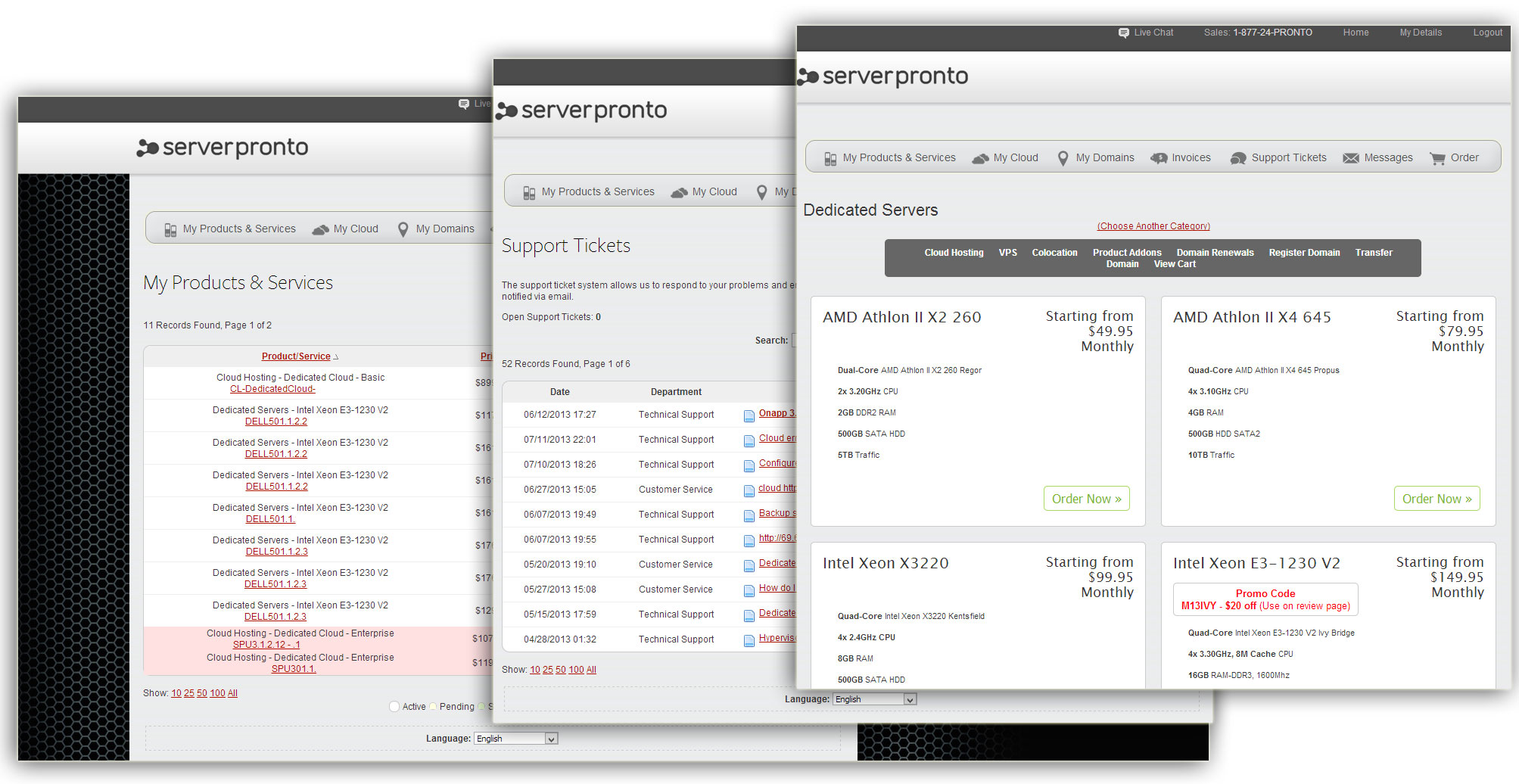Open the SPU301.1. product link

tap(294, 669)
